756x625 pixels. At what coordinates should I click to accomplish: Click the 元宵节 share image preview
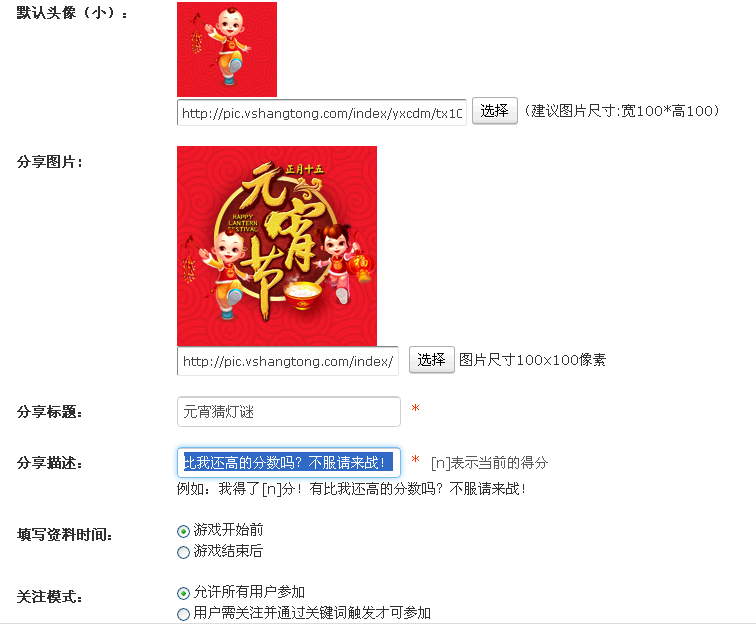[x=277, y=246]
